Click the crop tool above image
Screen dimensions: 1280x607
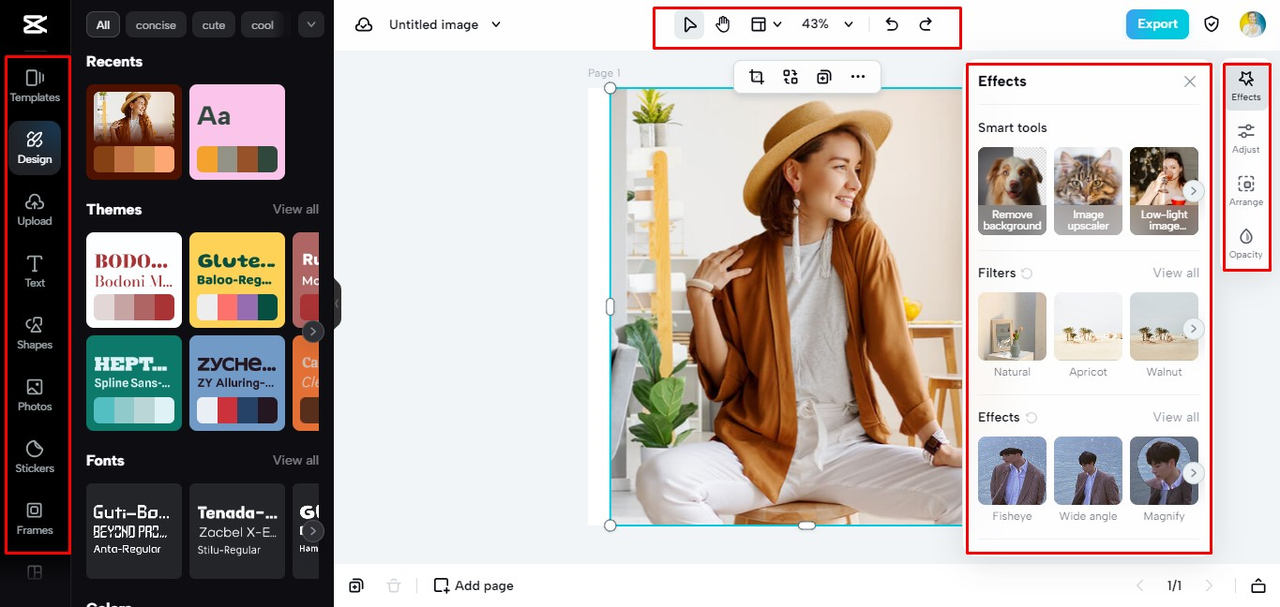(756, 77)
